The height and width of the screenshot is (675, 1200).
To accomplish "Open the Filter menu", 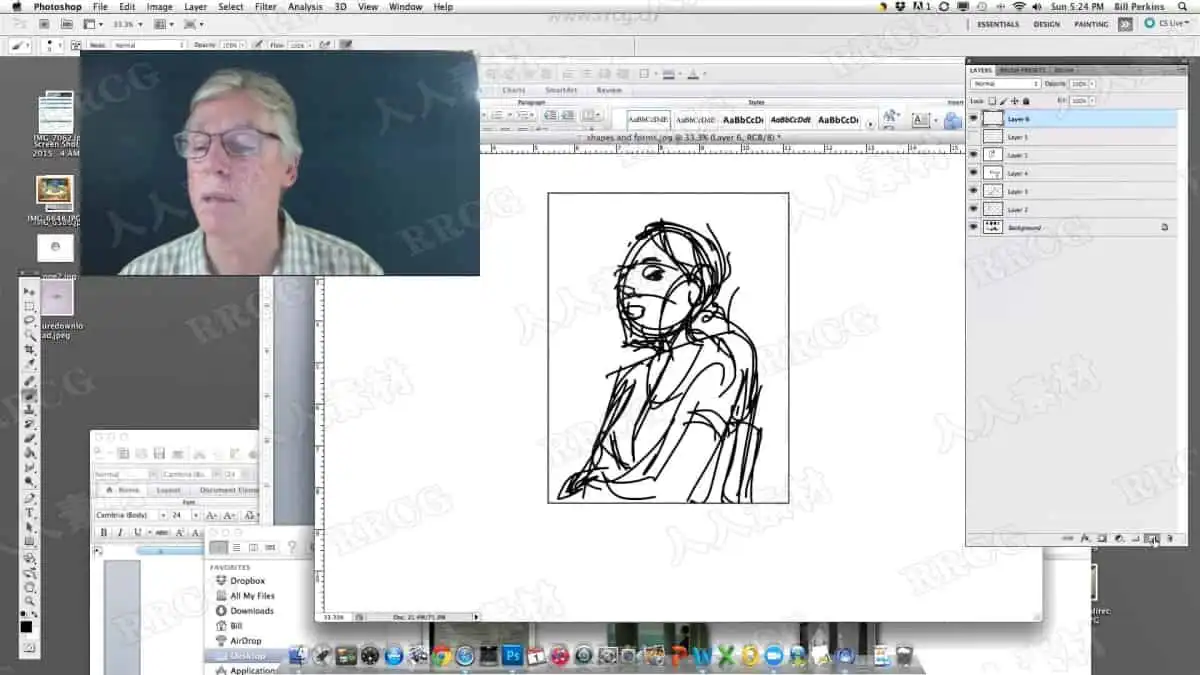I will (x=265, y=7).
